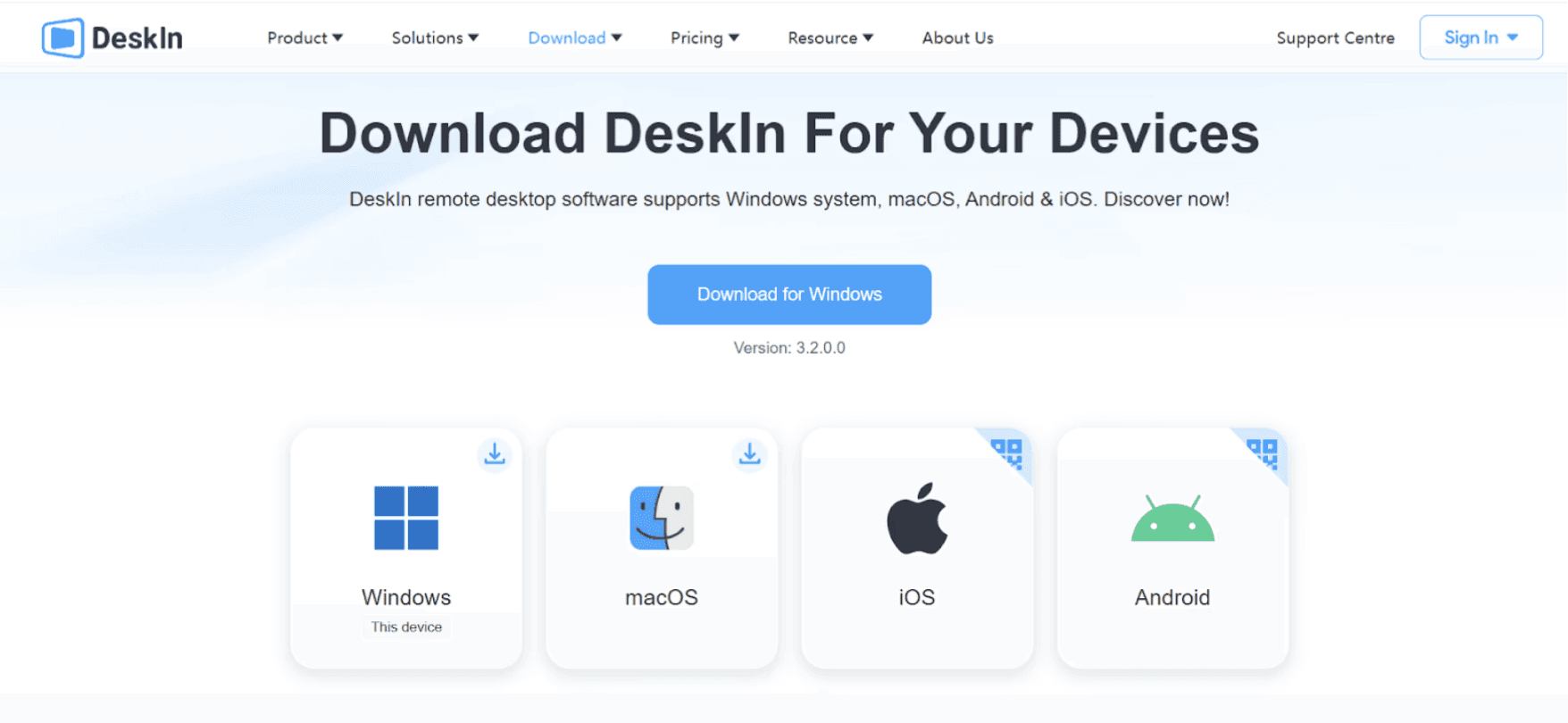Select the Windows logo icon
Viewport: 1568px width, 723px height.
(x=406, y=518)
